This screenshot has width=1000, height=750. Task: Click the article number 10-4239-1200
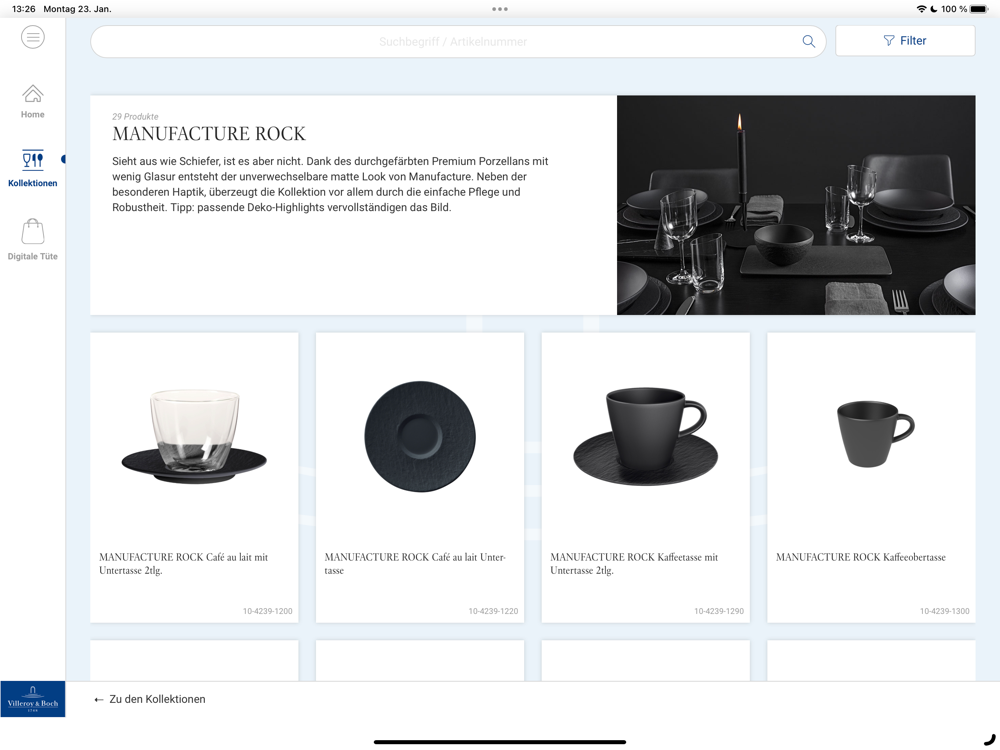(267, 611)
